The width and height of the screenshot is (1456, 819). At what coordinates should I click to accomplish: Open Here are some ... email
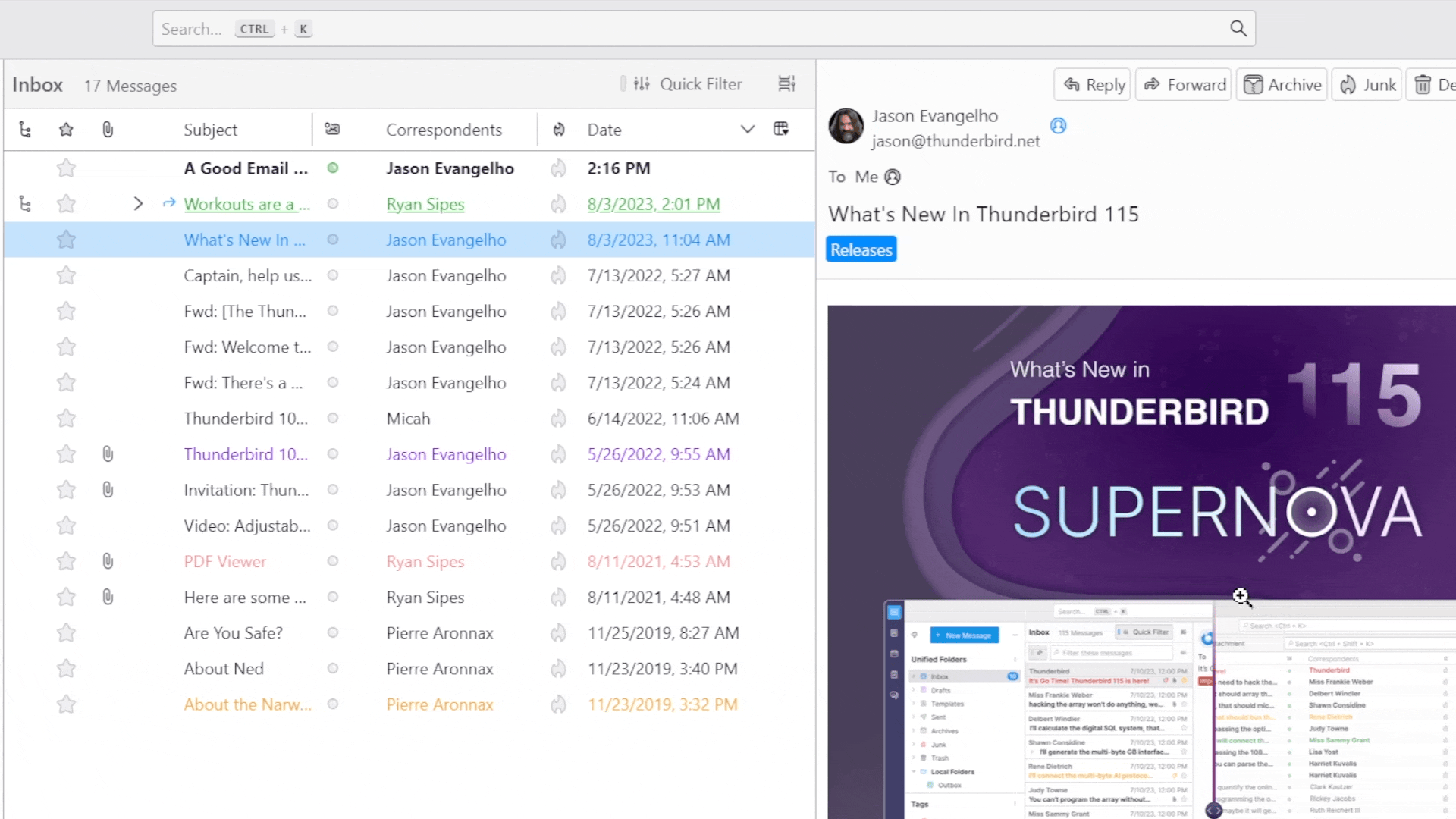(x=245, y=598)
